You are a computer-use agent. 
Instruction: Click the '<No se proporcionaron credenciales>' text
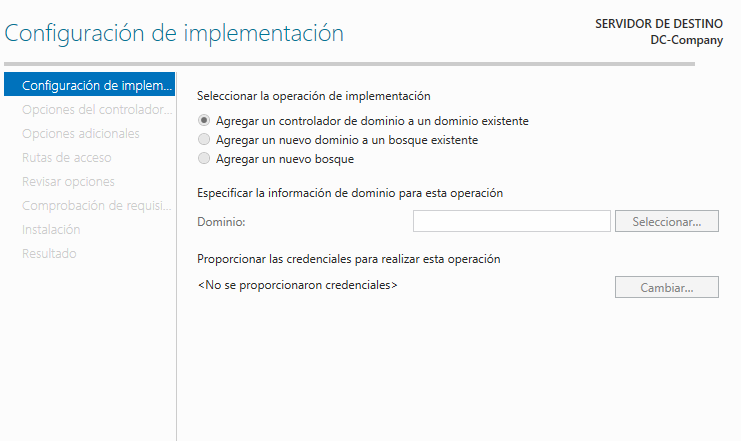[x=298, y=285]
